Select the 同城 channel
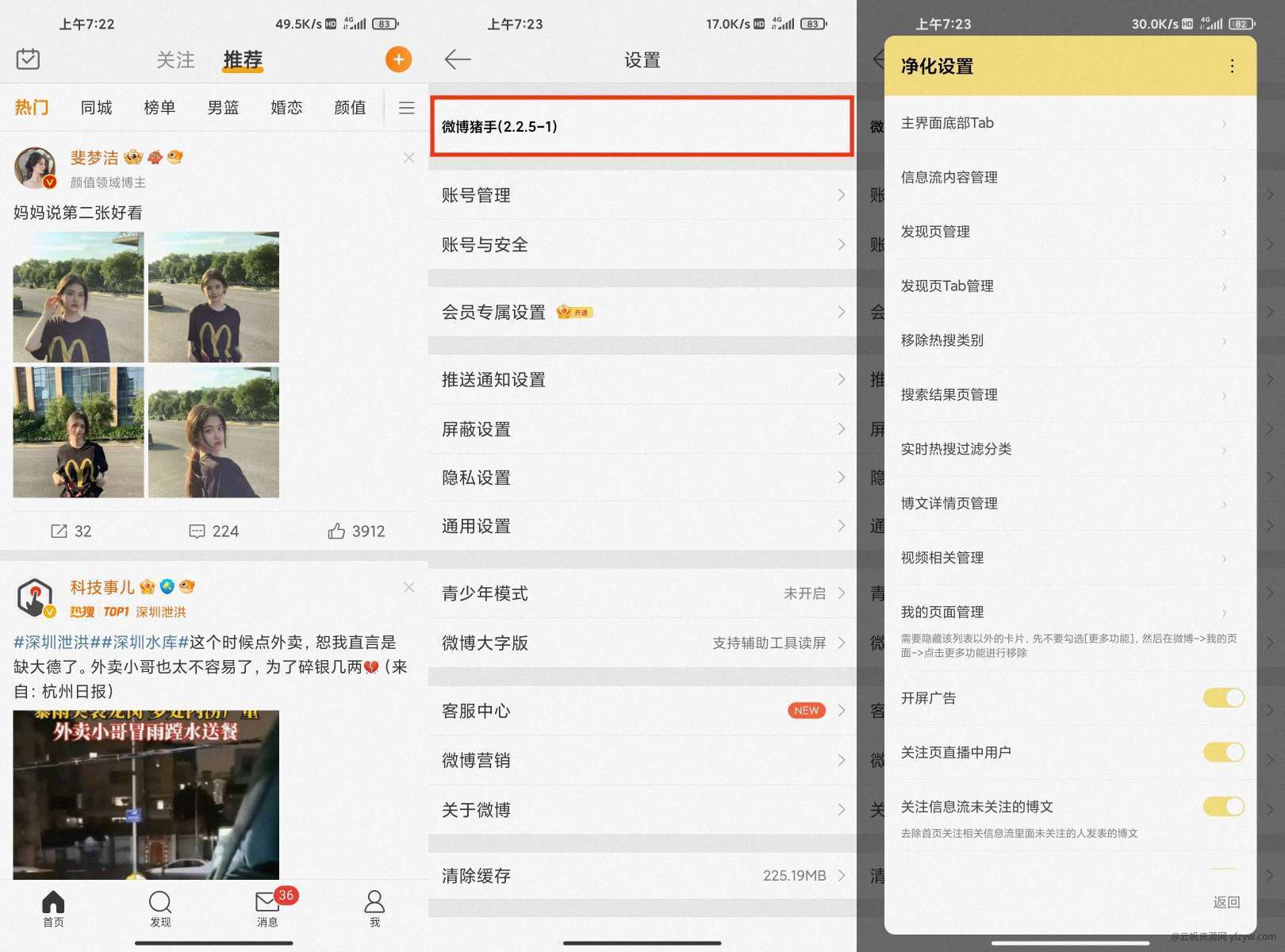The height and width of the screenshot is (952, 1285). click(96, 107)
